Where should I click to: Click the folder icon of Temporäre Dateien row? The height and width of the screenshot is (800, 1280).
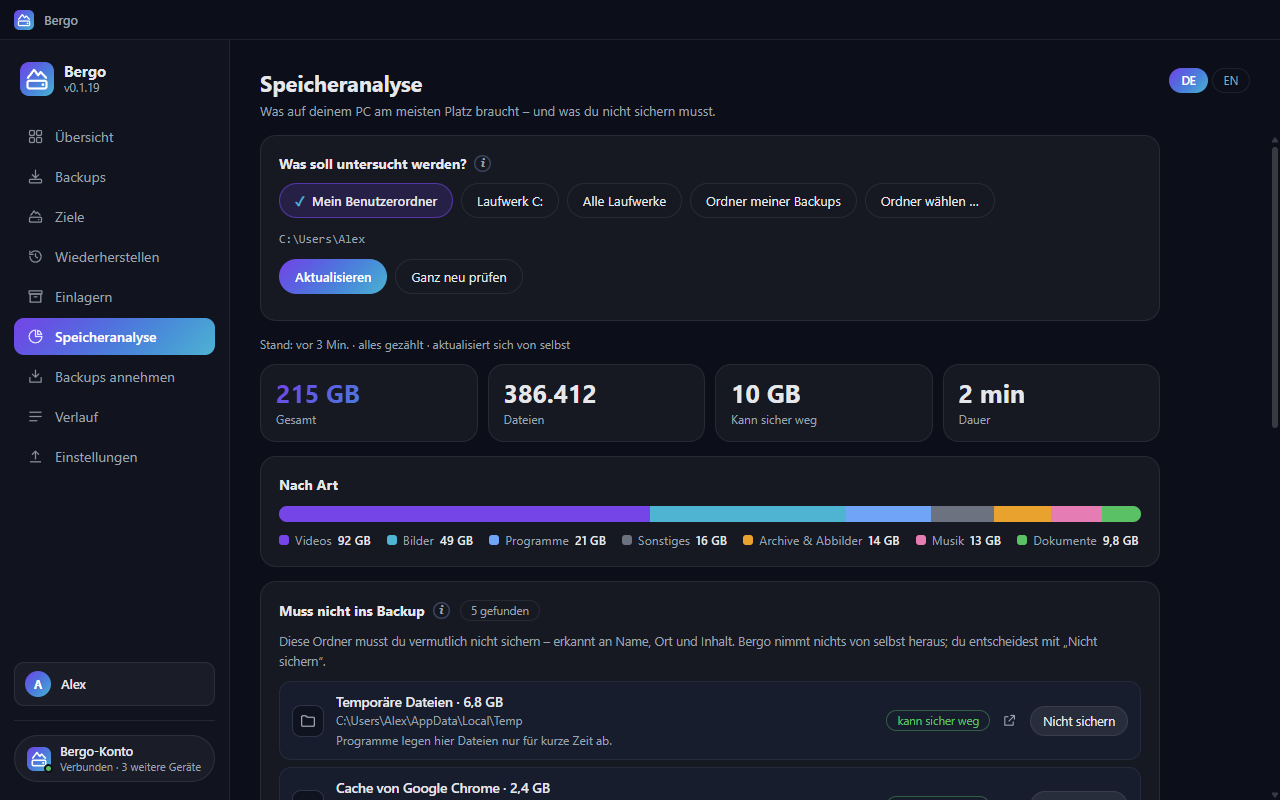[308, 721]
